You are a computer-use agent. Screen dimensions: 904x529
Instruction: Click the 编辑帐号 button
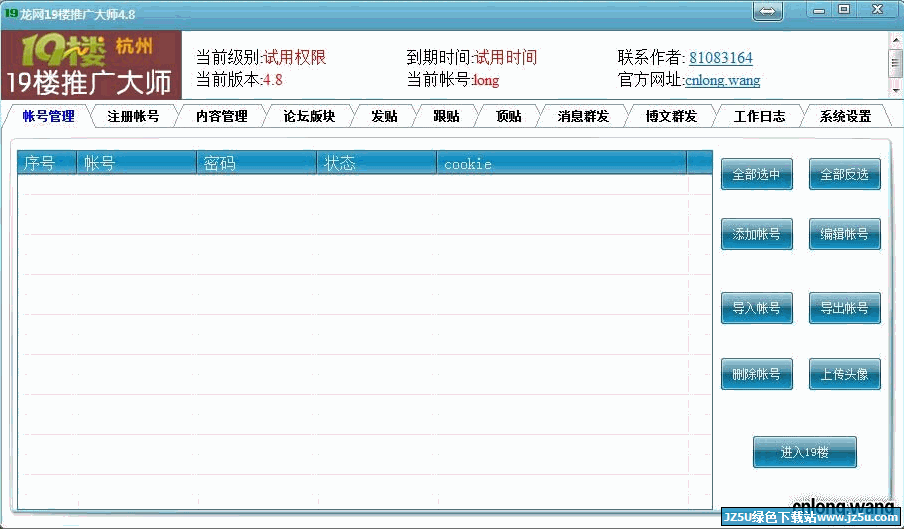point(845,234)
